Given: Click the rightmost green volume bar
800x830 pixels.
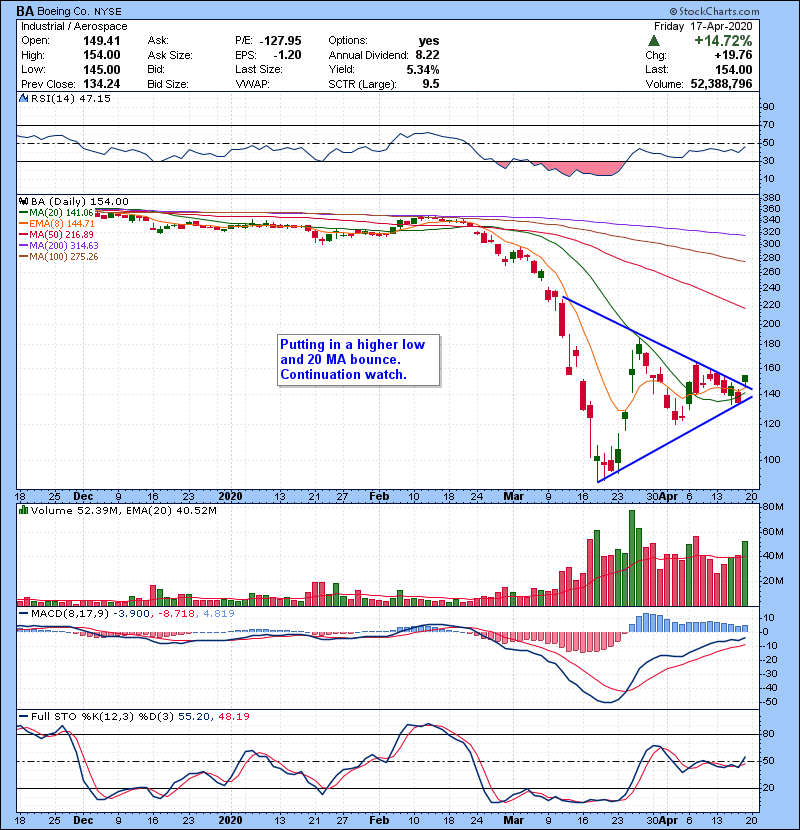Looking at the screenshot, I should 745,573.
